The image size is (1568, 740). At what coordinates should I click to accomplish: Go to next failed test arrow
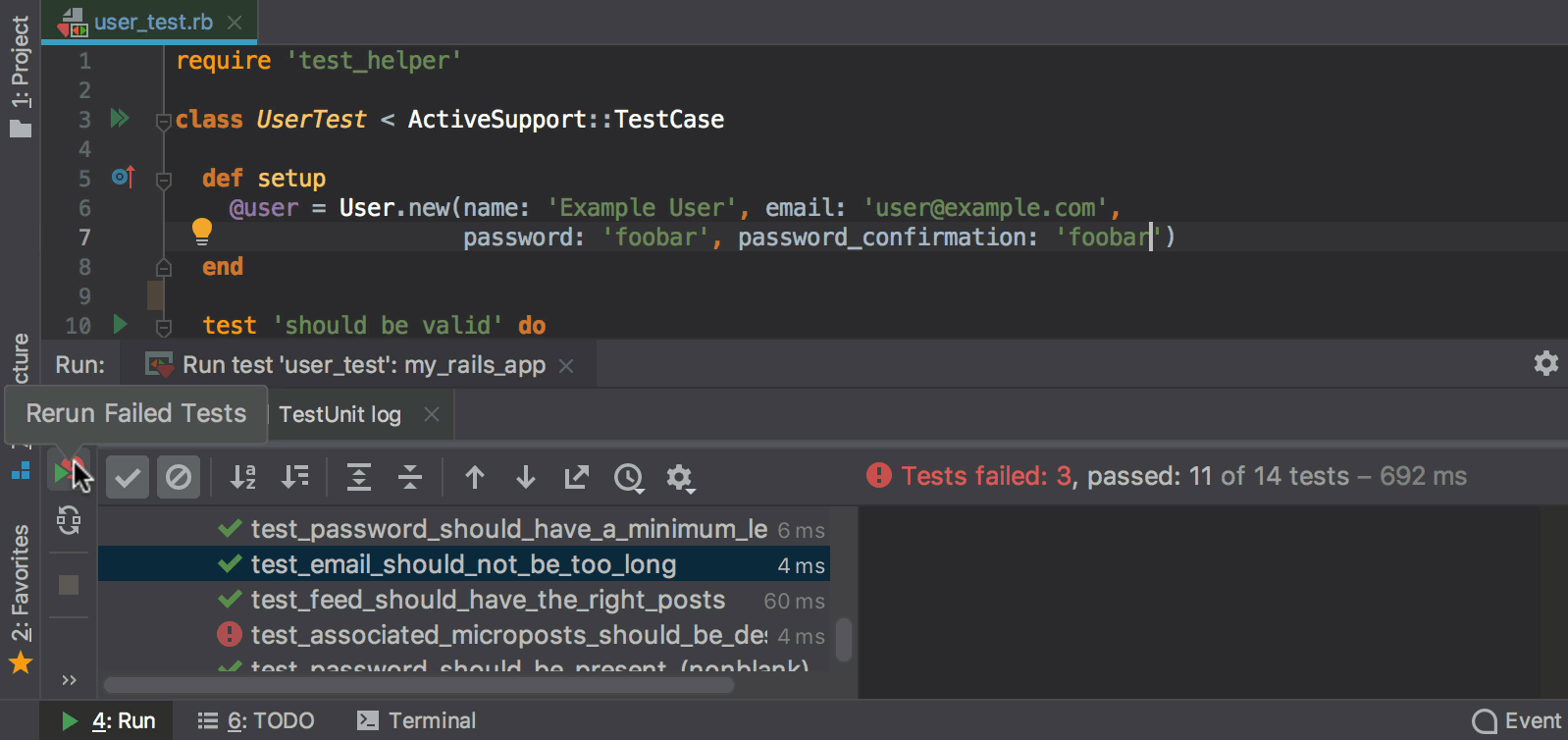click(526, 477)
